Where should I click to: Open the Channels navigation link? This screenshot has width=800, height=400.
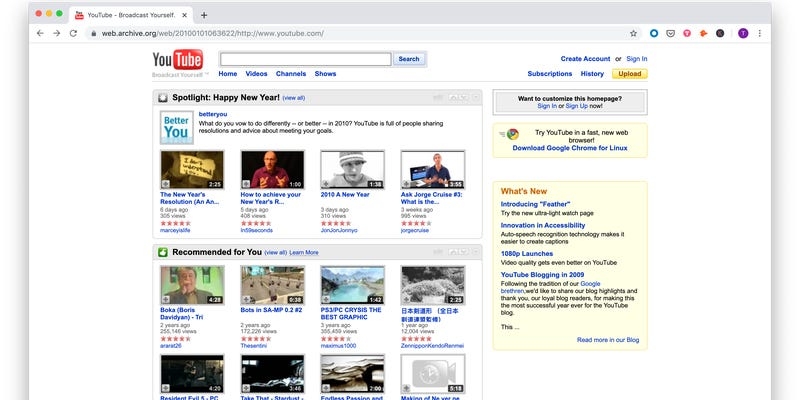(x=291, y=73)
